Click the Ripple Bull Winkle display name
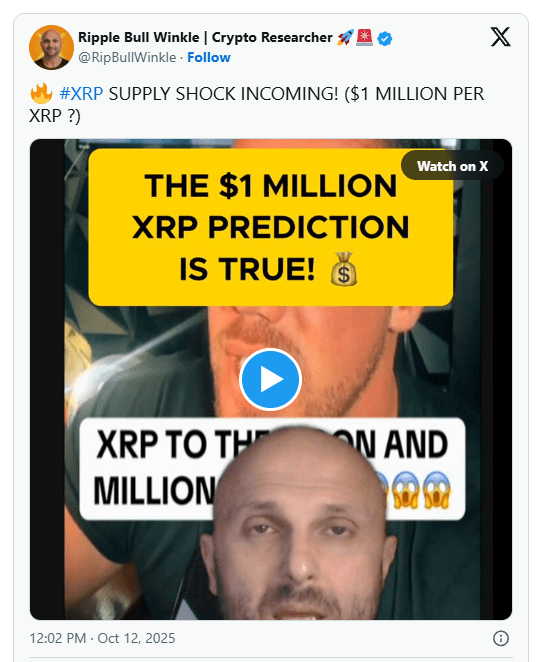 [x=205, y=38]
